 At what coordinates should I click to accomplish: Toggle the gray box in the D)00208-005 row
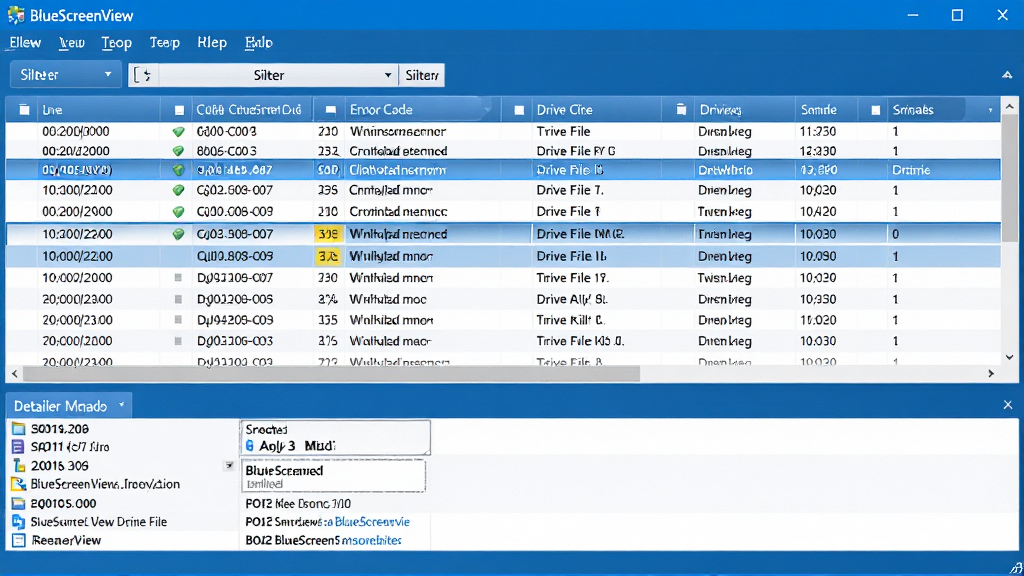178,299
